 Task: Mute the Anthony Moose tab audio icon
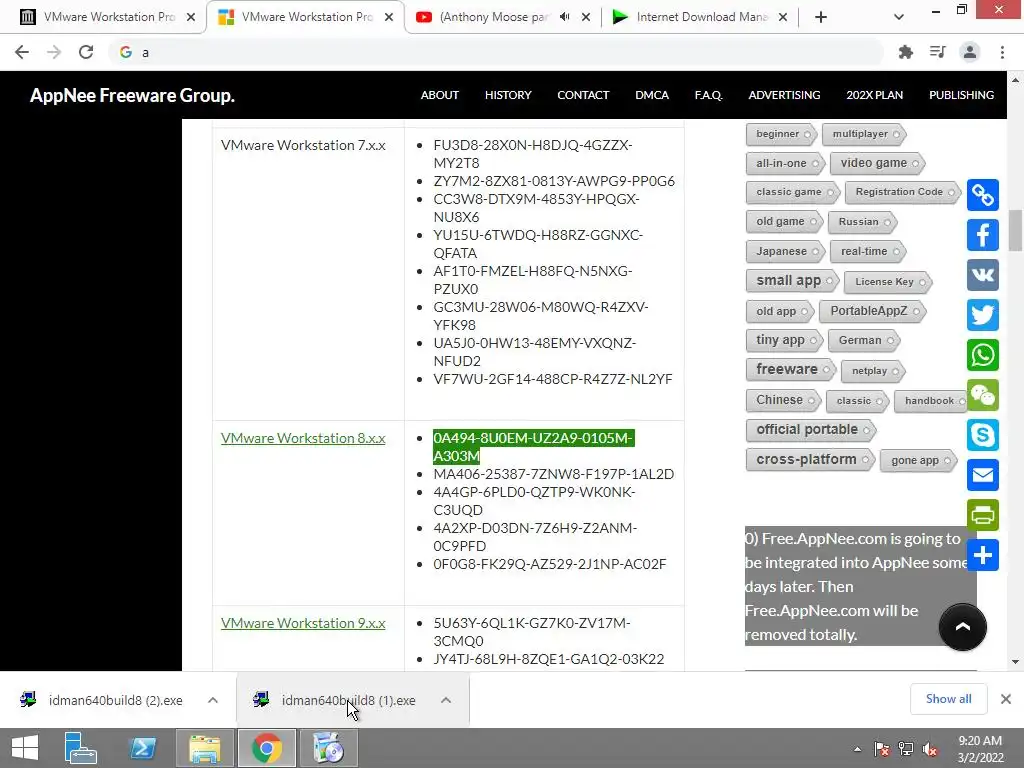[x=565, y=17]
